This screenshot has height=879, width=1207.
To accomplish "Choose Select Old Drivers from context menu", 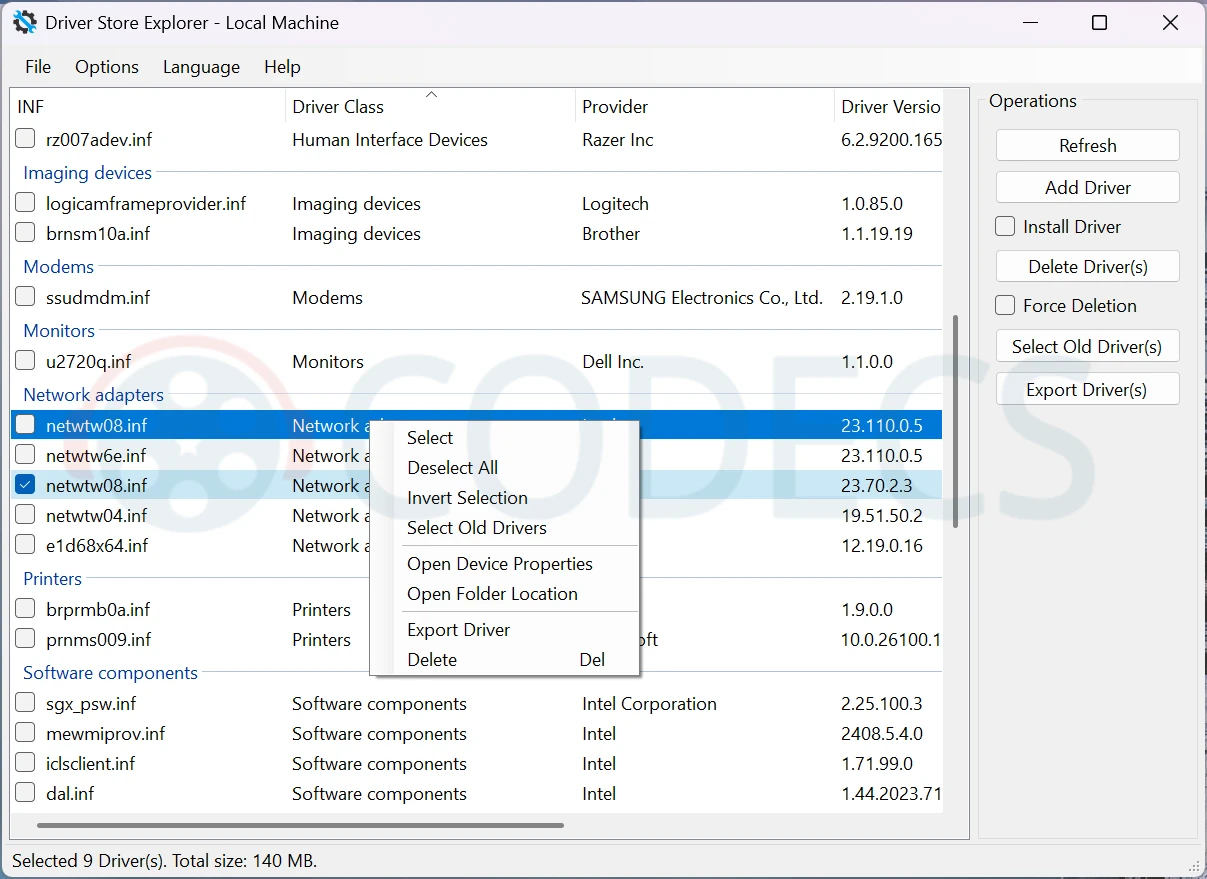I will (x=477, y=528).
